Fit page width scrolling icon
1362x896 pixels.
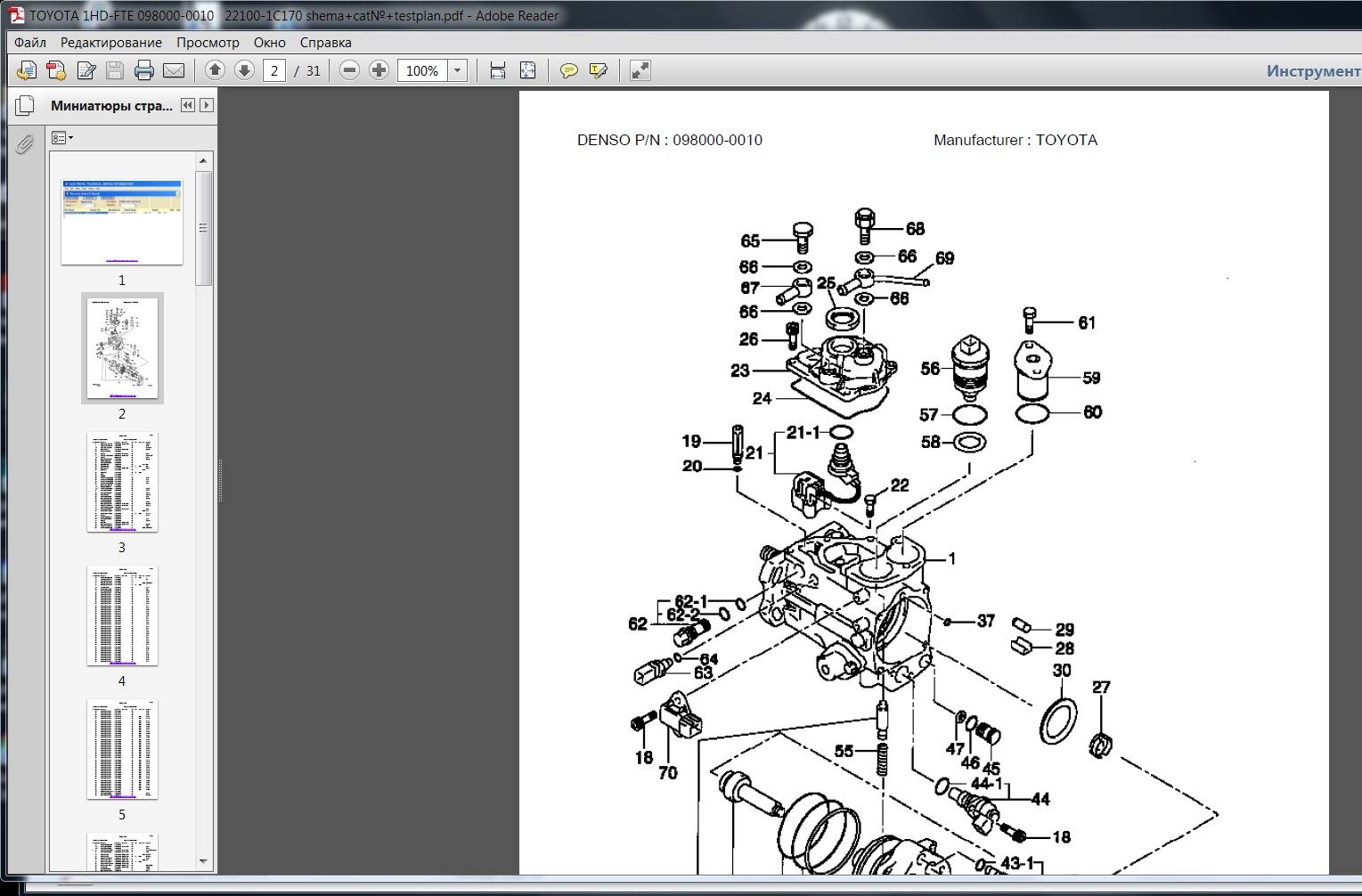498,70
